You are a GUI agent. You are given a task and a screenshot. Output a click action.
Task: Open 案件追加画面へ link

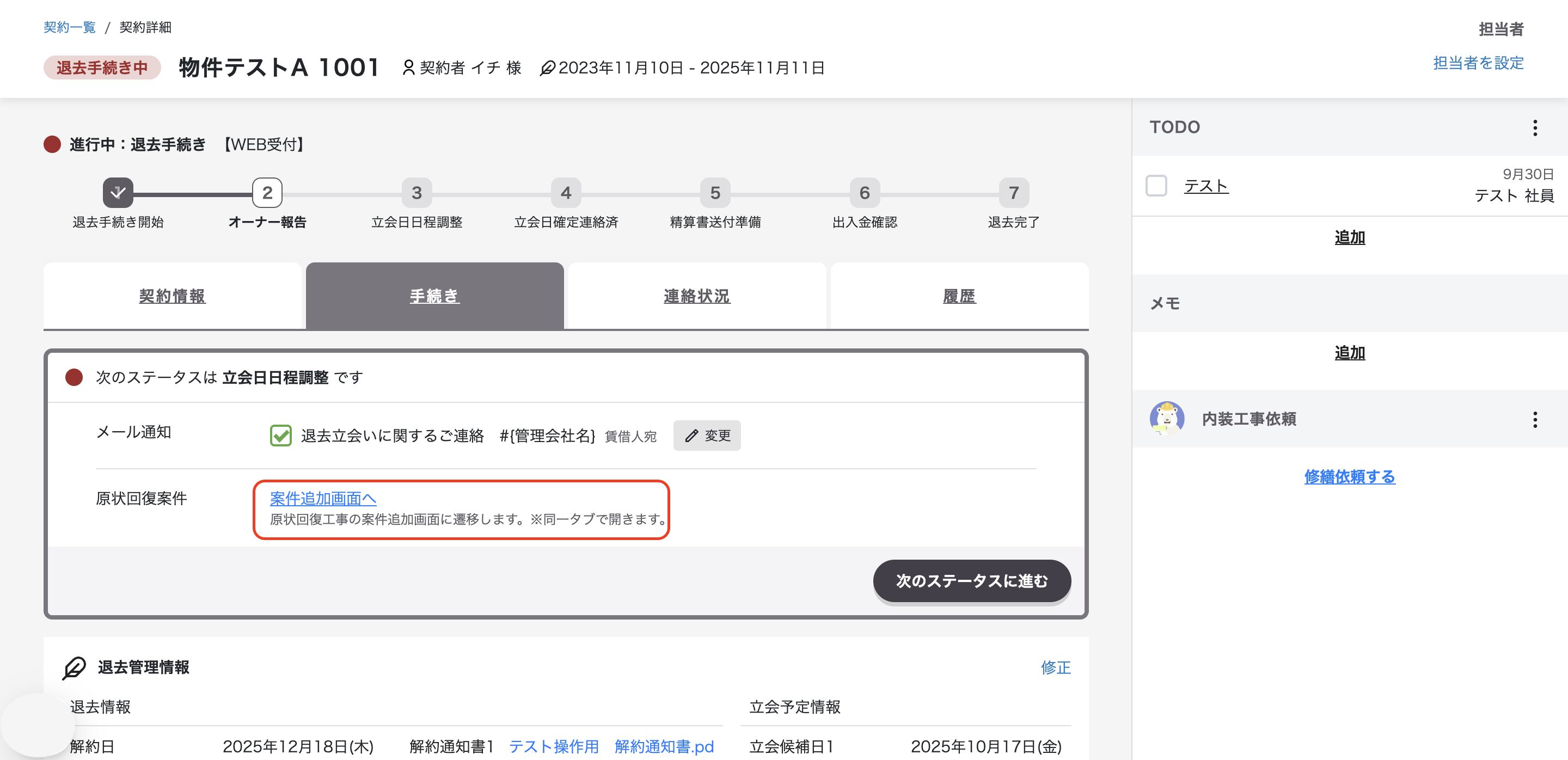tap(323, 498)
